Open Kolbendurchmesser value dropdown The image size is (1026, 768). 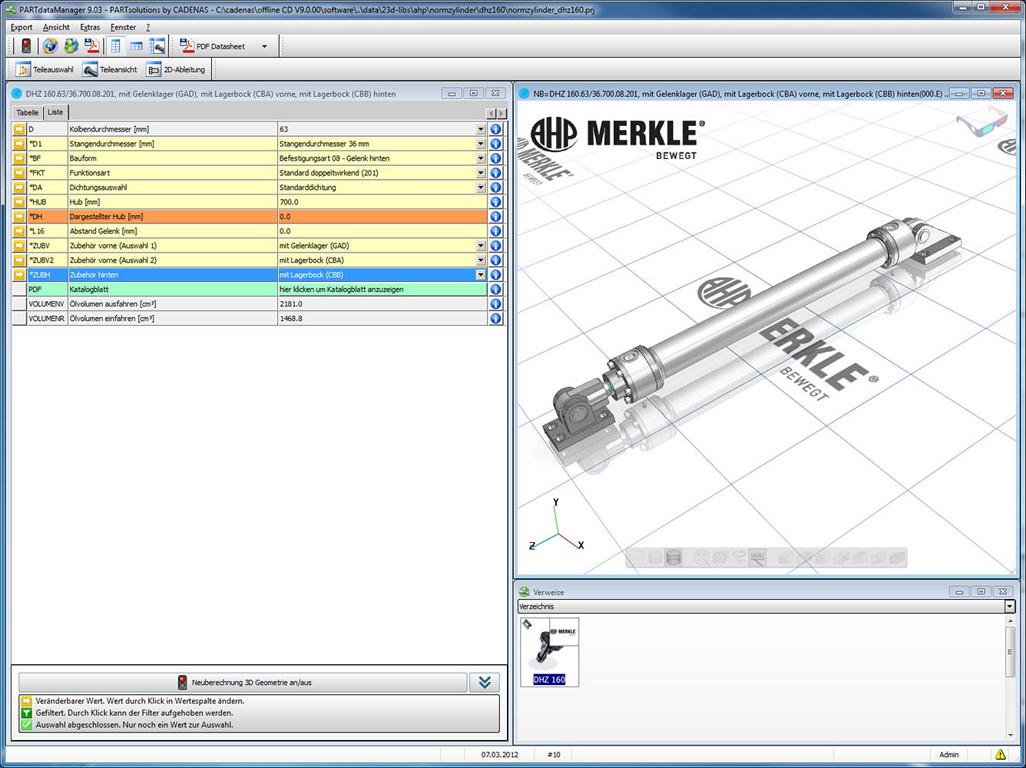481,130
